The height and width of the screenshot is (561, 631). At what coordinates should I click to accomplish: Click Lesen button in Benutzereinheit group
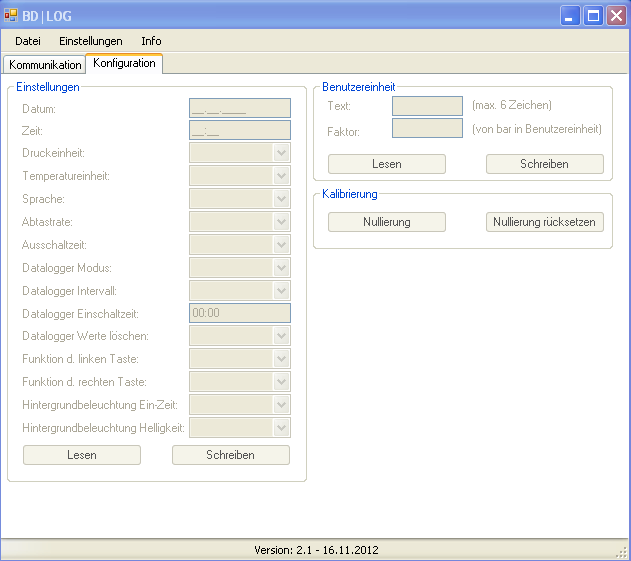(x=387, y=164)
